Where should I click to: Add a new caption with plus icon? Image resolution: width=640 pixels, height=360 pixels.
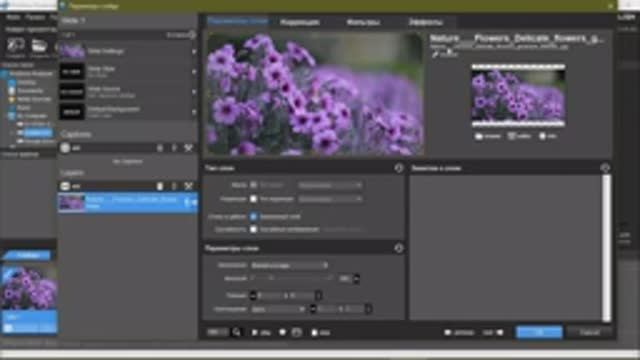[x=65, y=148]
